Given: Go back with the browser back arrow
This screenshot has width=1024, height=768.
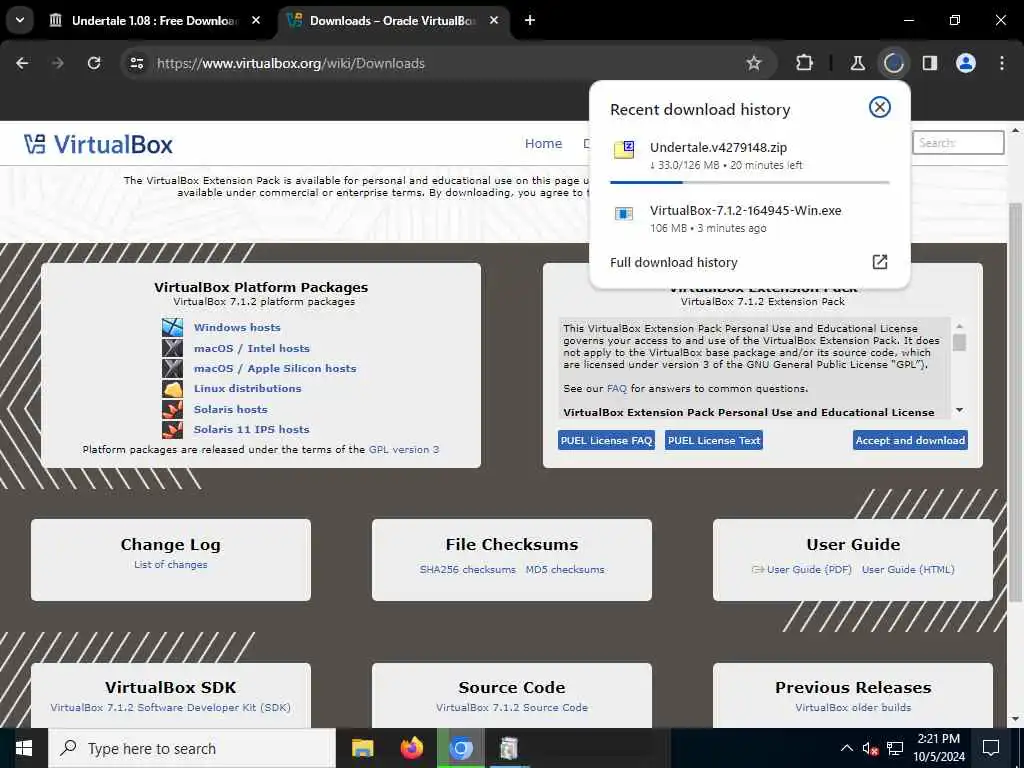Looking at the screenshot, I should click(22, 63).
